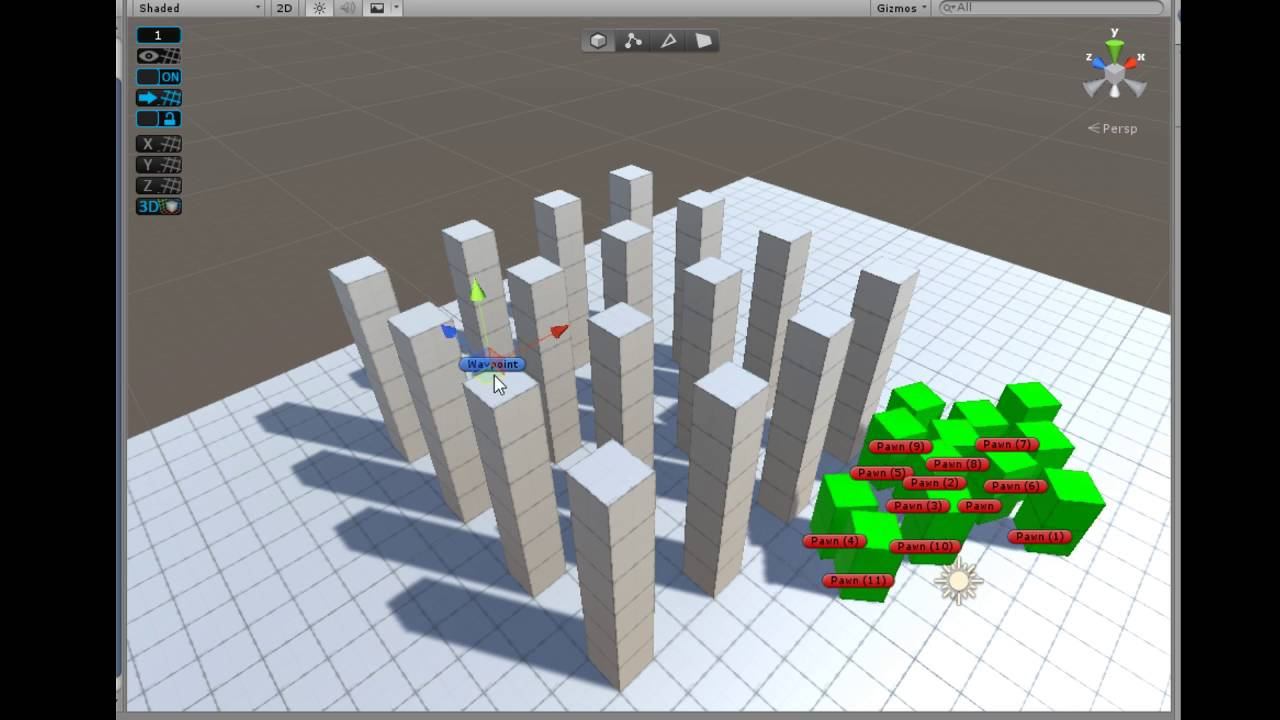Switch to vertex selection mode icon
This screenshot has width=1280, height=720.
pyautogui.click(x=633, y=41)
